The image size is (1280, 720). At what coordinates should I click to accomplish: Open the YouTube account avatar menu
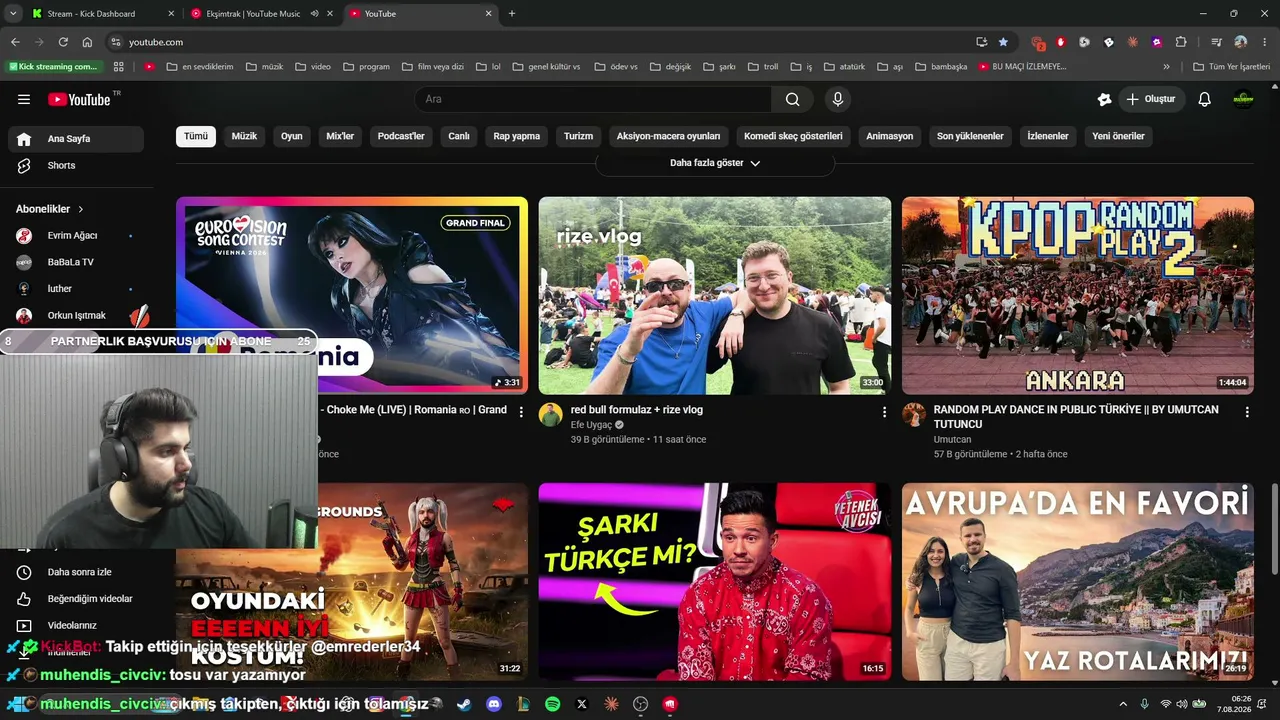[x=1243, y=99]
